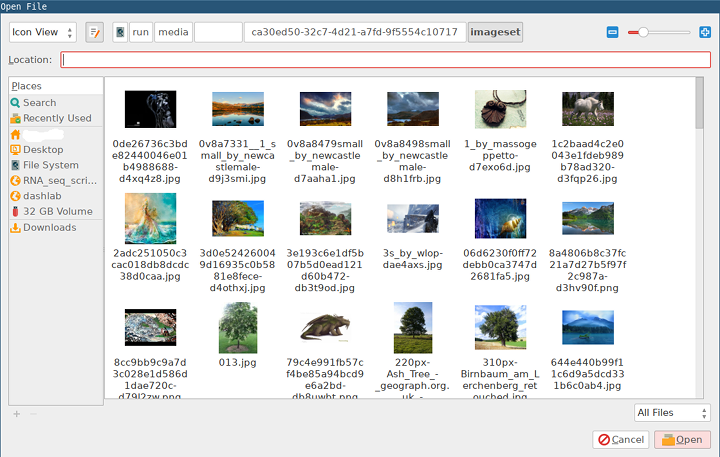The image size is (720, 457).
Task: Click the home folder icon in Places
Action: 15,135
